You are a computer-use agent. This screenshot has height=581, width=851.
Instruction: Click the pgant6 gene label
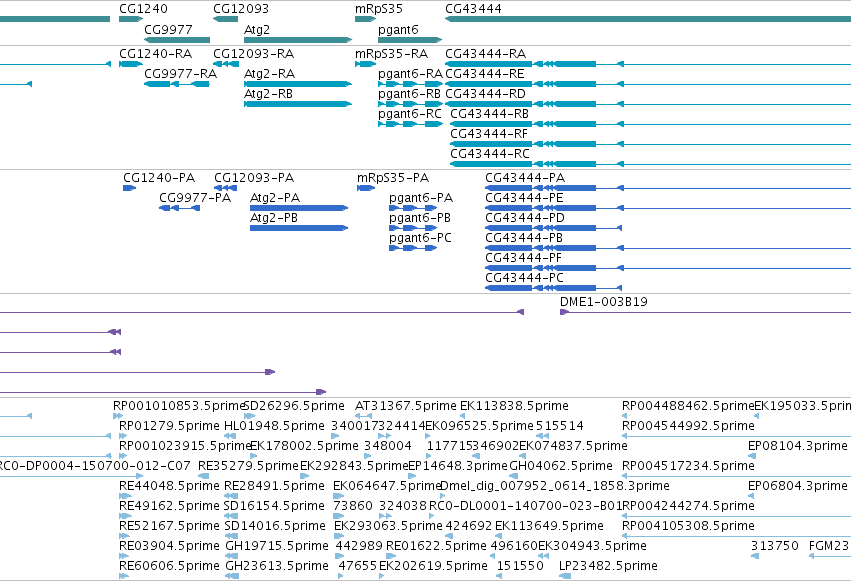pos(398,30)
